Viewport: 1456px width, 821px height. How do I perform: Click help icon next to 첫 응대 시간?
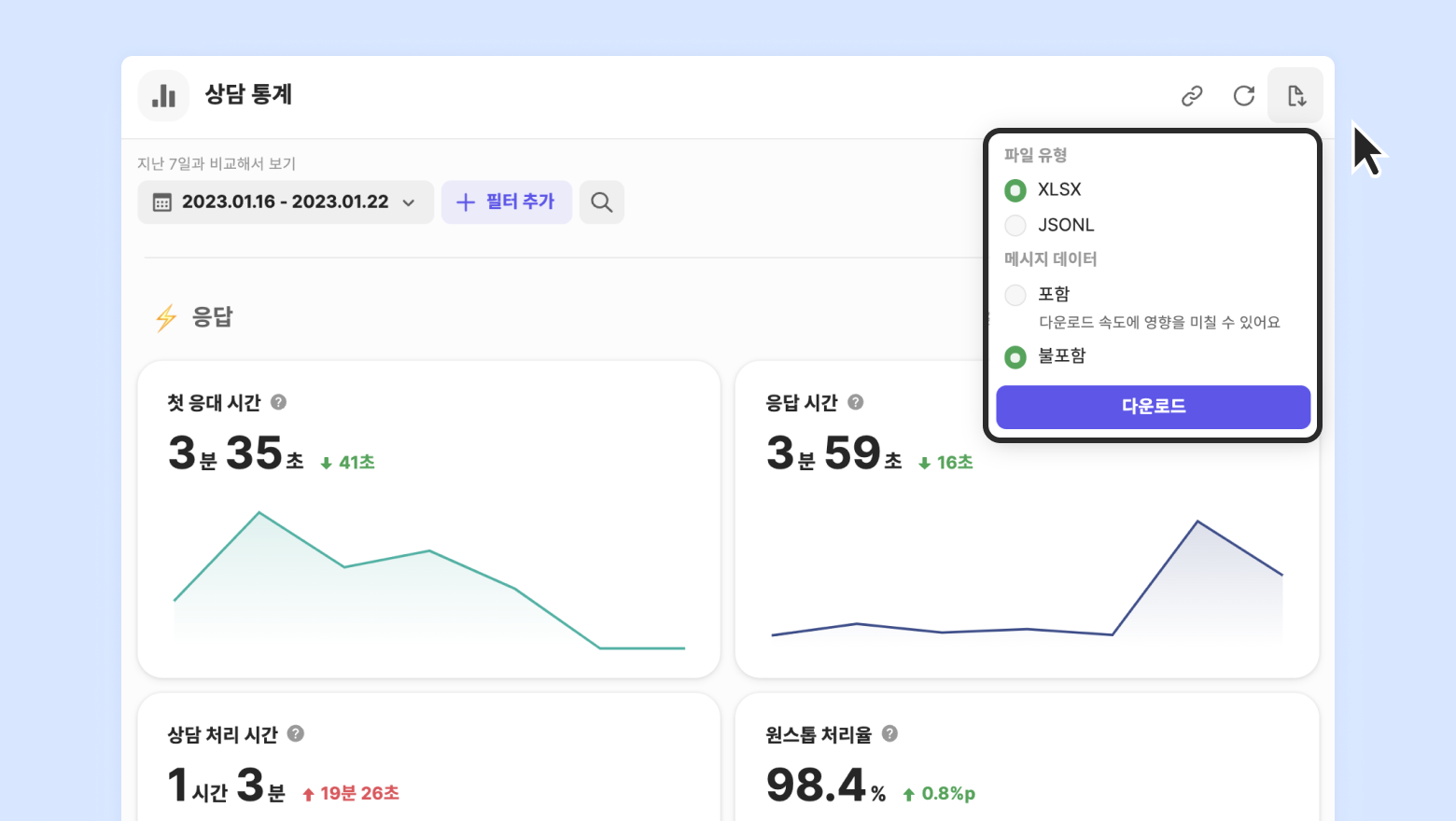pyautogui.click(x=278, y=402)
